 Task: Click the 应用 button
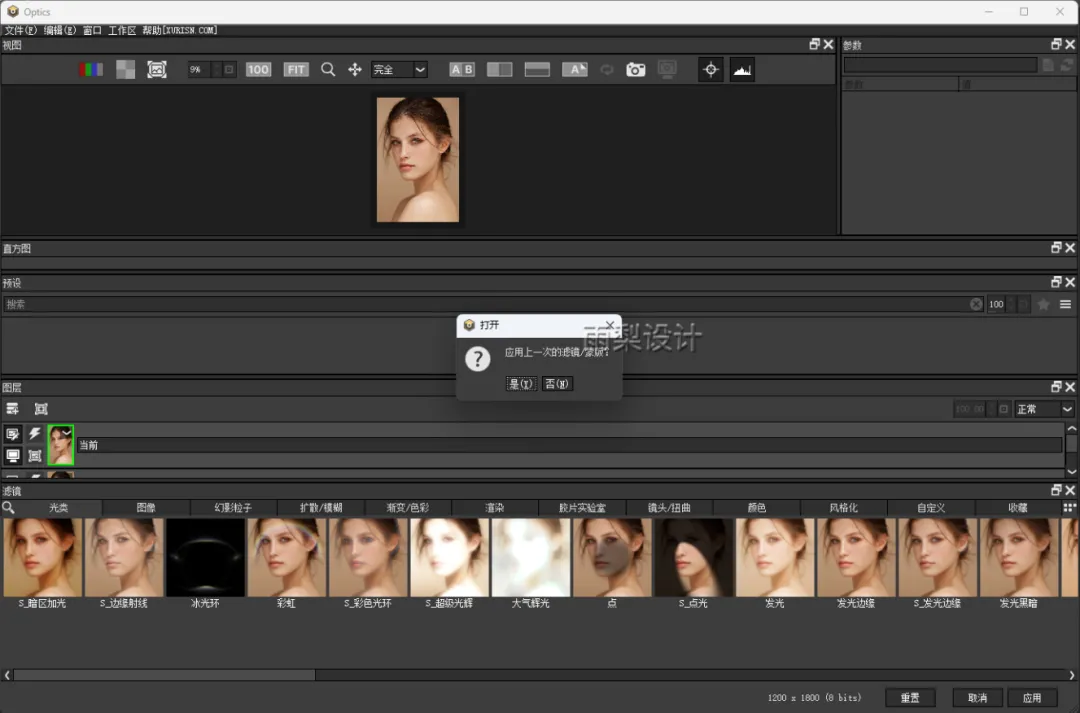click(1032, 698)
